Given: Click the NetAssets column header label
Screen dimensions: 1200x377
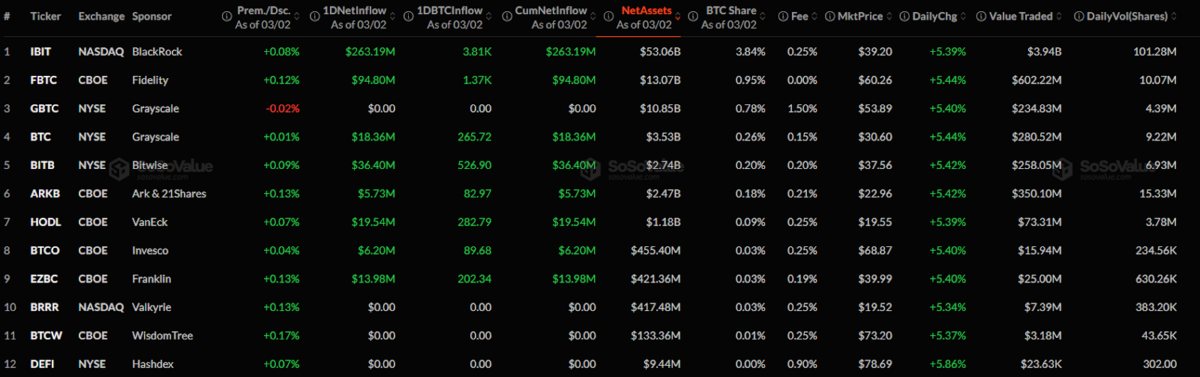Looking at the screenshot, I should [x=646, y=11].
